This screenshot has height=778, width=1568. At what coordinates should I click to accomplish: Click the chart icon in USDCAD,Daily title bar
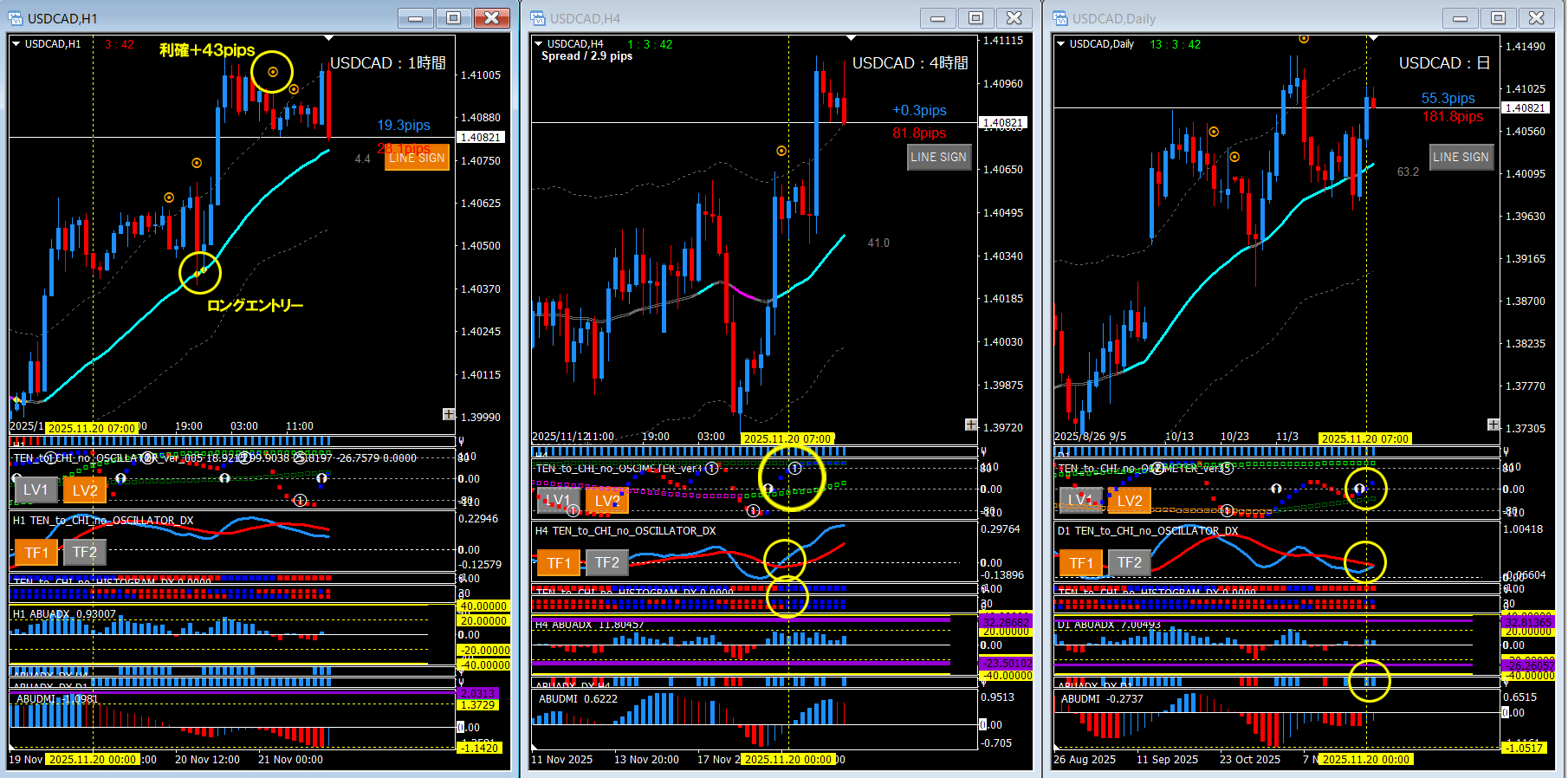pyautogui.click(x=1060, y=18)
